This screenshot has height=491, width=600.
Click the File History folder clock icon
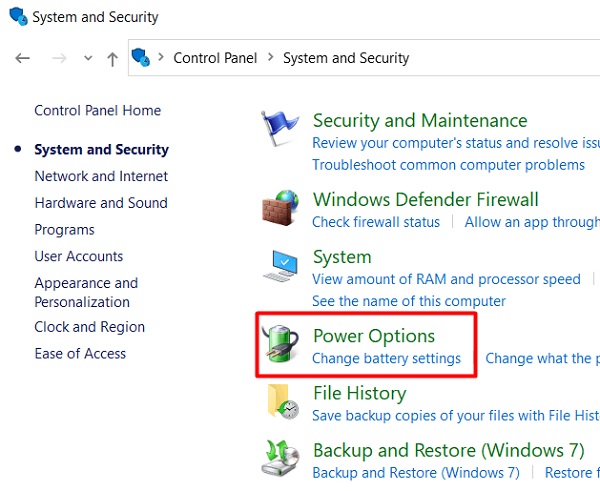click(283, 401)
